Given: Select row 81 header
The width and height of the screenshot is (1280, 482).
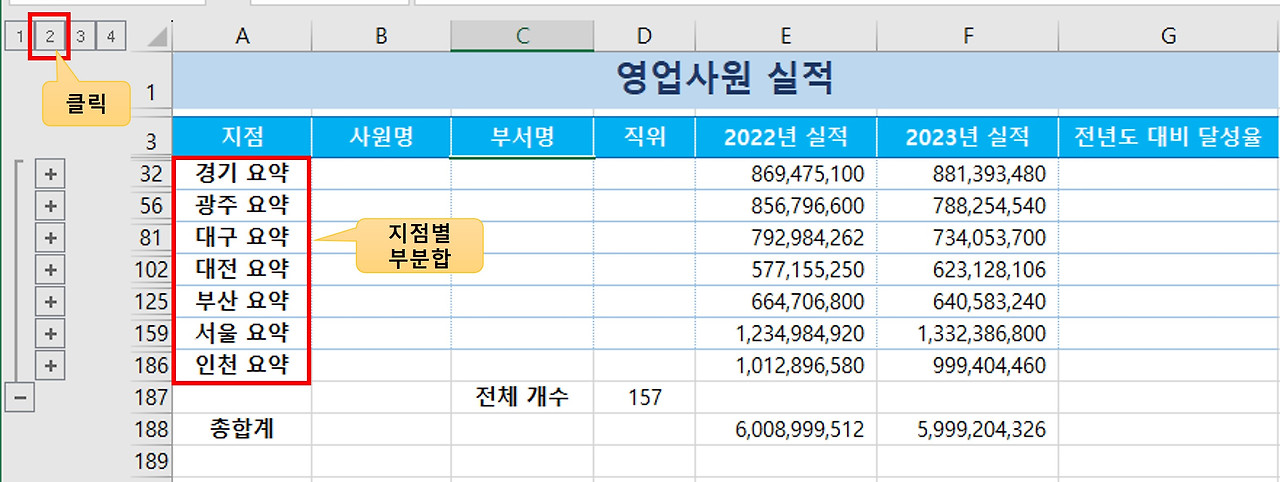Looking at the screenshot, I should [151, 238].
